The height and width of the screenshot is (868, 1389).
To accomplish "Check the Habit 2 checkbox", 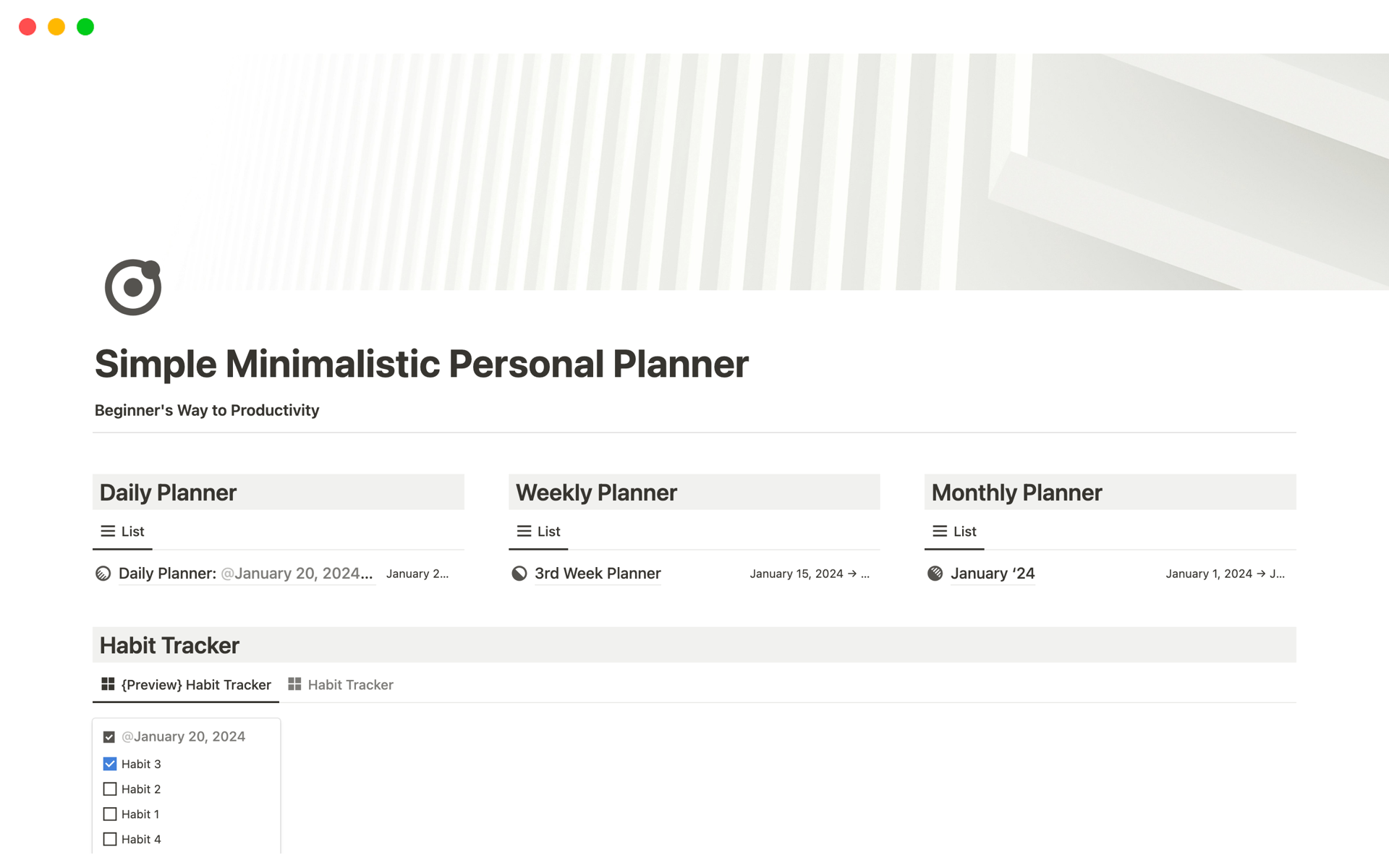I will [x=109, y=789].
